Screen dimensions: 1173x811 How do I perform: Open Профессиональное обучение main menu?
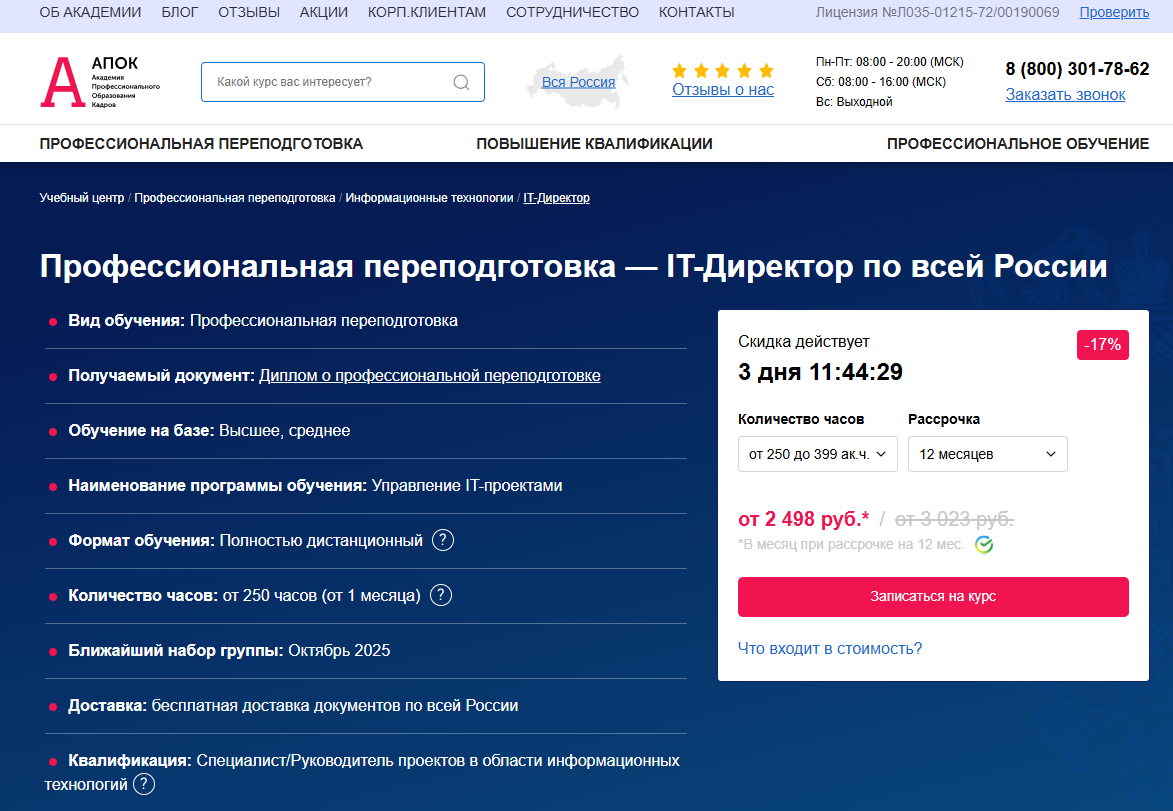coord(1017,144)
